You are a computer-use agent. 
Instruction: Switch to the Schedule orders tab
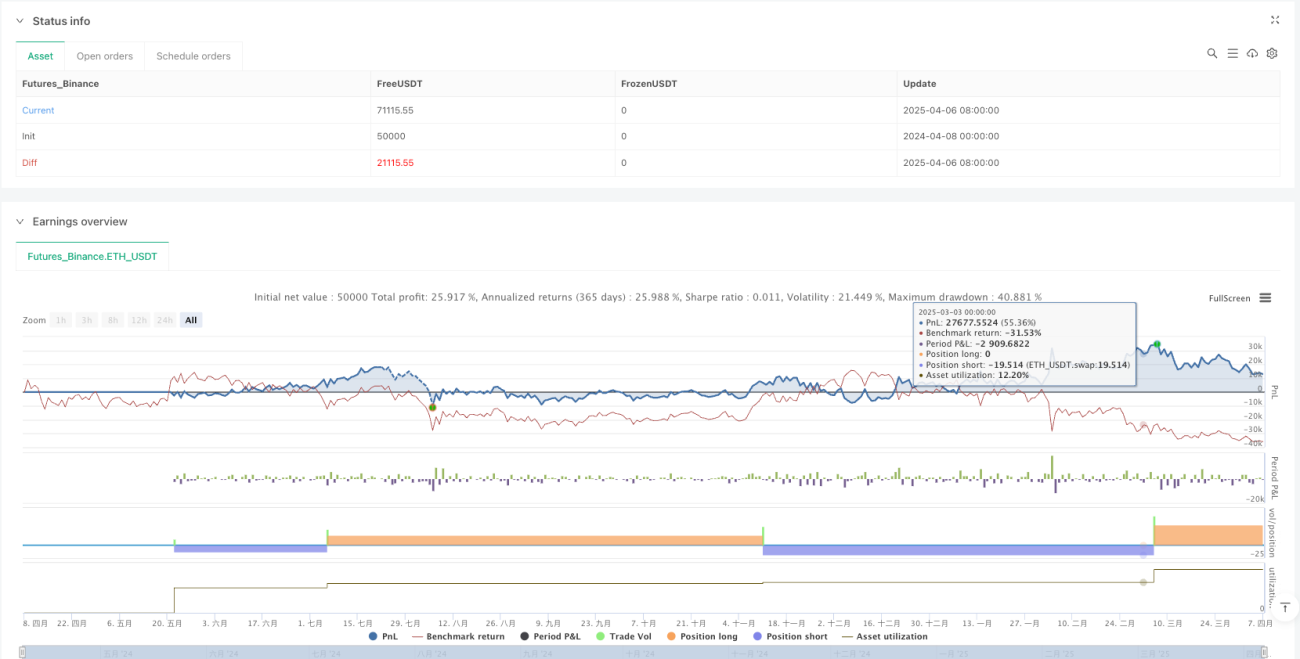tap(194, 56)
